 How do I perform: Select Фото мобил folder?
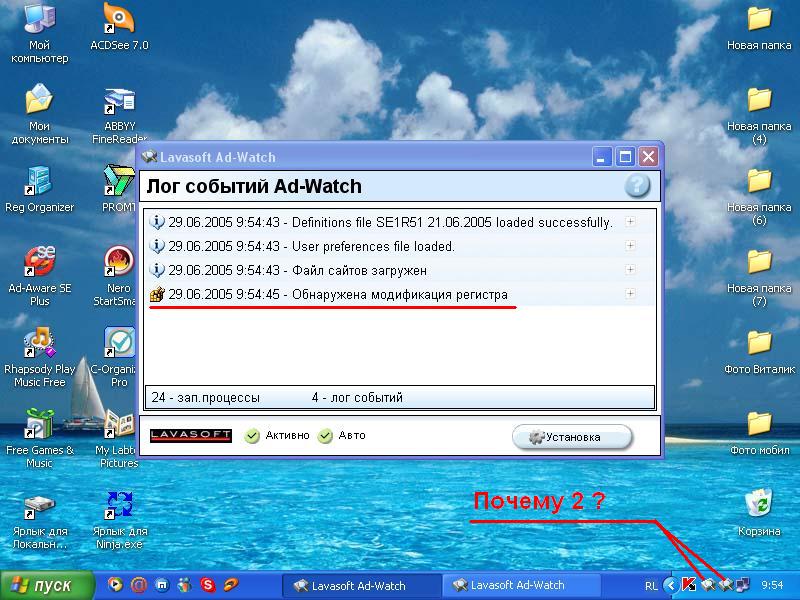(759, 434)
